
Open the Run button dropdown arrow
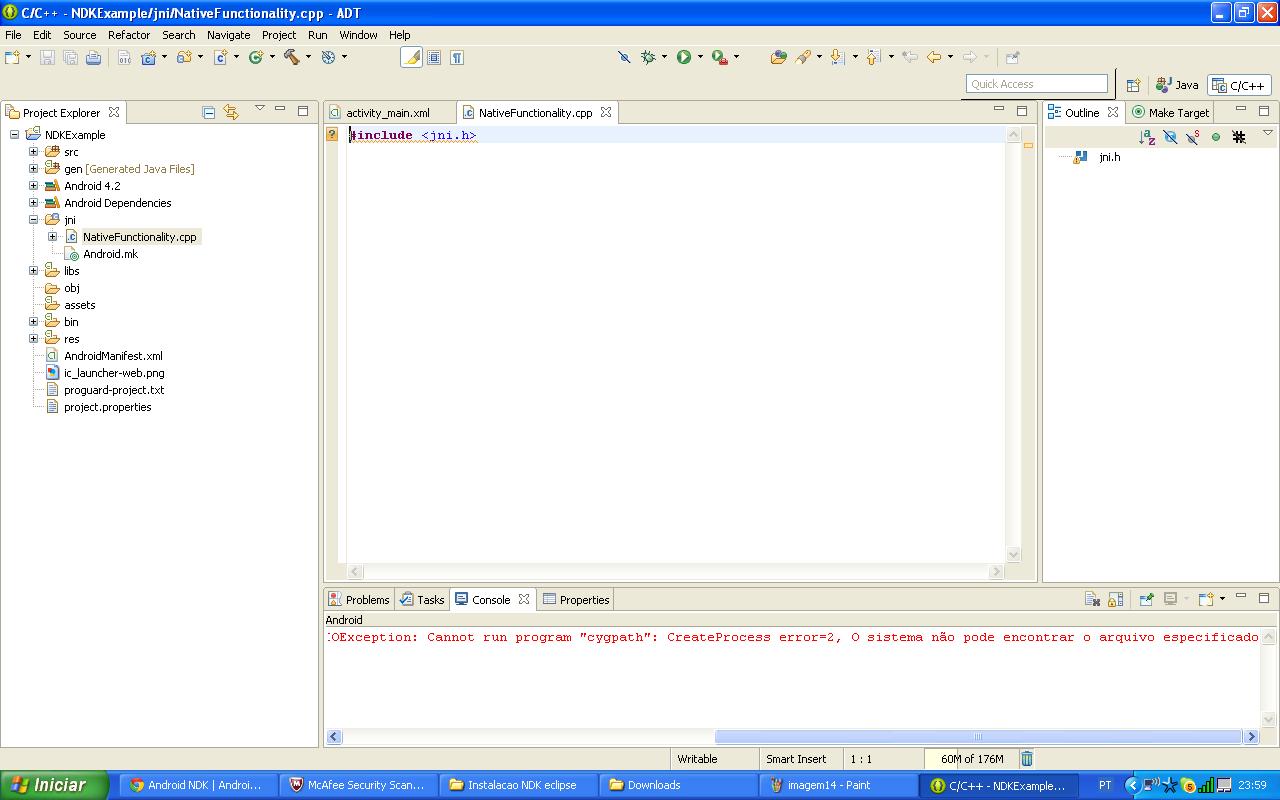[x=700, y=57]
